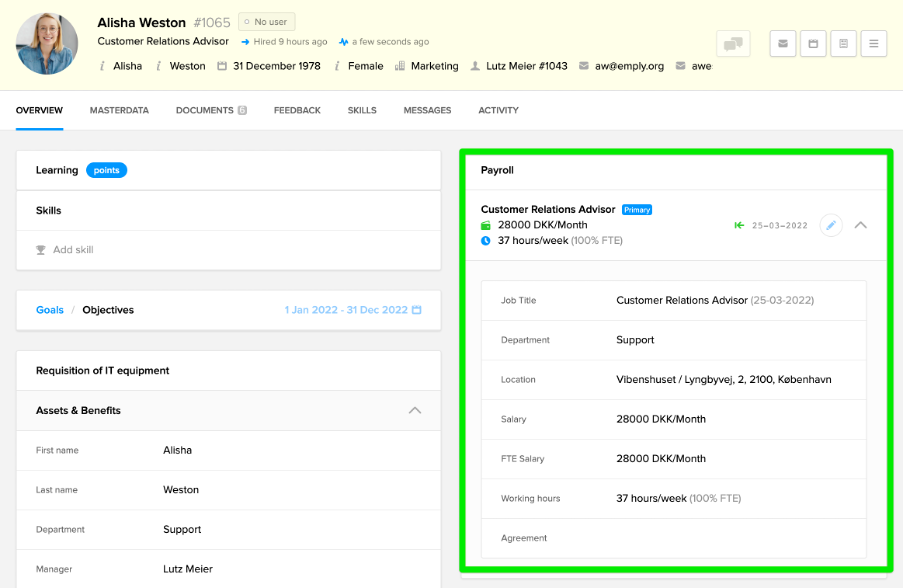Click Add skill
This screenshot has width=904, height=588.
tap(73, 250)
